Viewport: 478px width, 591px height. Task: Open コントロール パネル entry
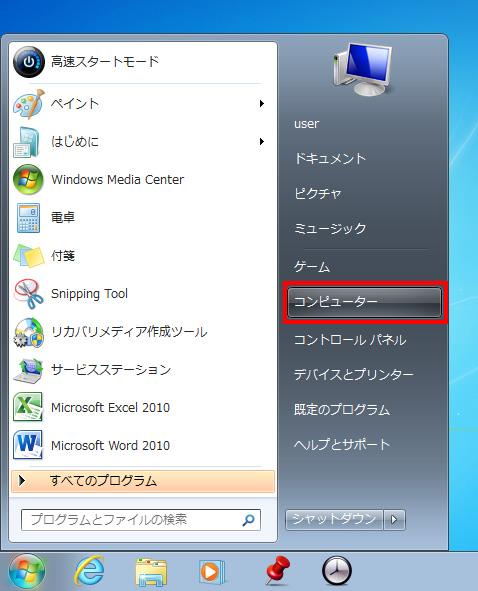(x=350, y=340)
